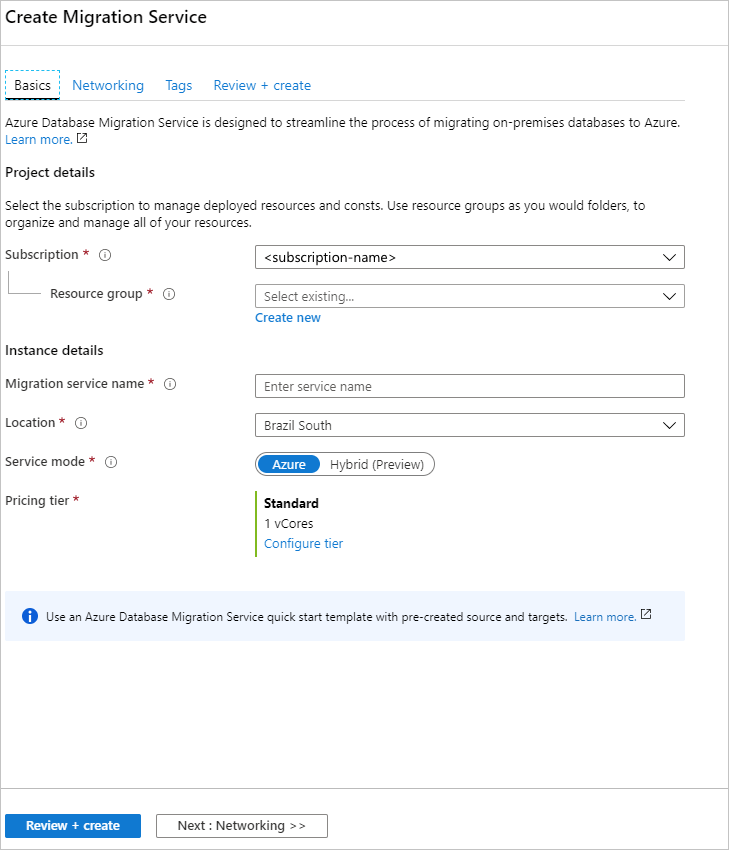
Task: Click Next : Networking button
Action: click(x=241, y=825)
